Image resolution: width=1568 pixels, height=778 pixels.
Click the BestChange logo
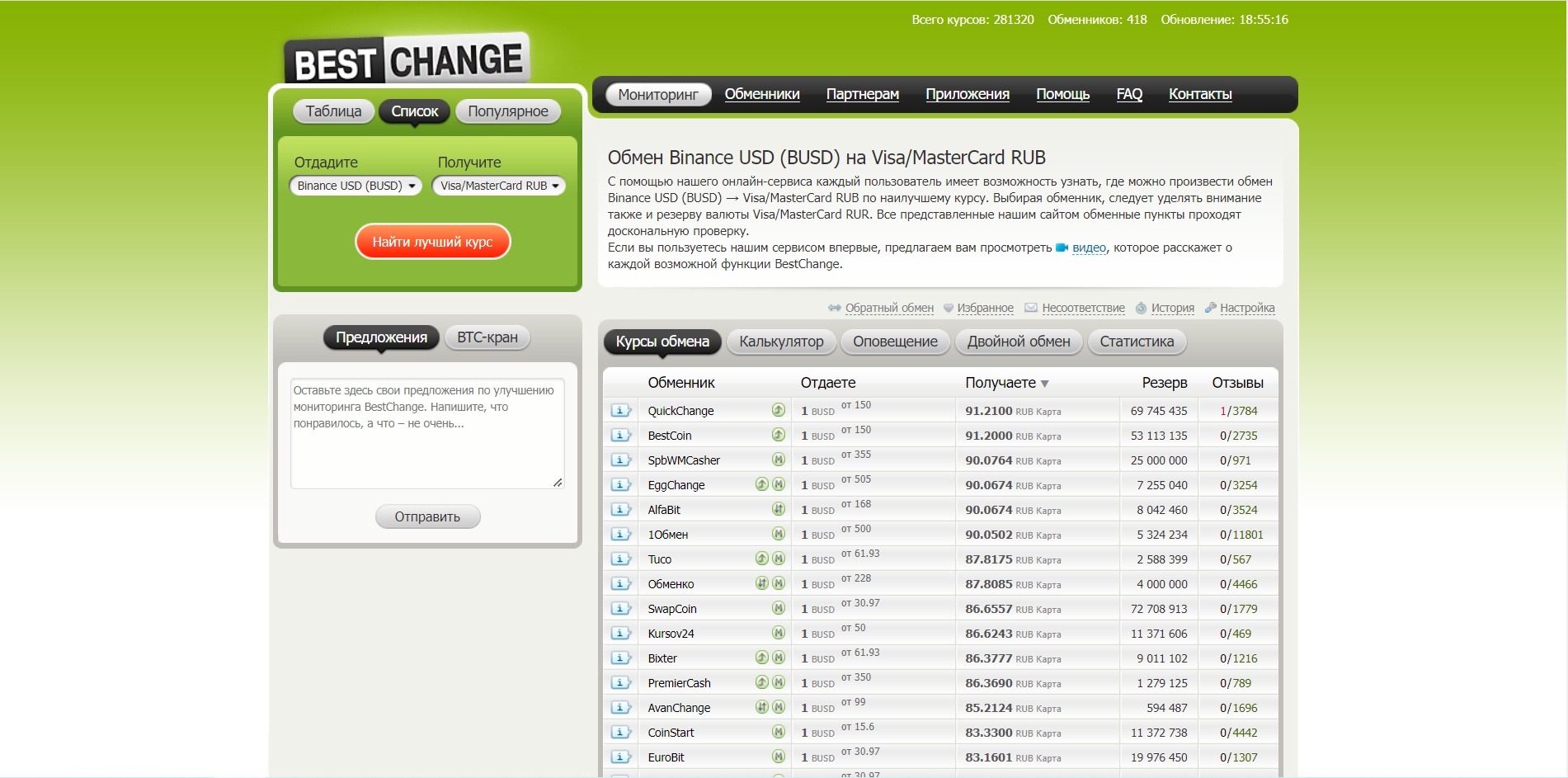pyautogui.click(x=407, y=59)
